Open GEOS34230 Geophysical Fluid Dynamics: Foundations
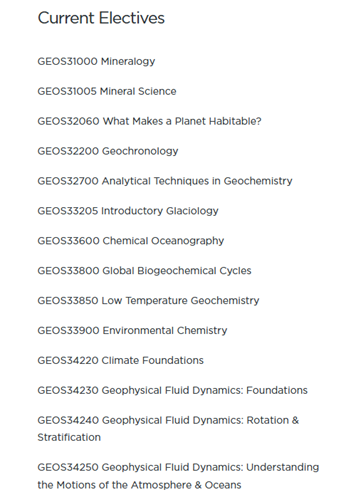The height and width of the screenshot is (502, 361). coord(173,390)
